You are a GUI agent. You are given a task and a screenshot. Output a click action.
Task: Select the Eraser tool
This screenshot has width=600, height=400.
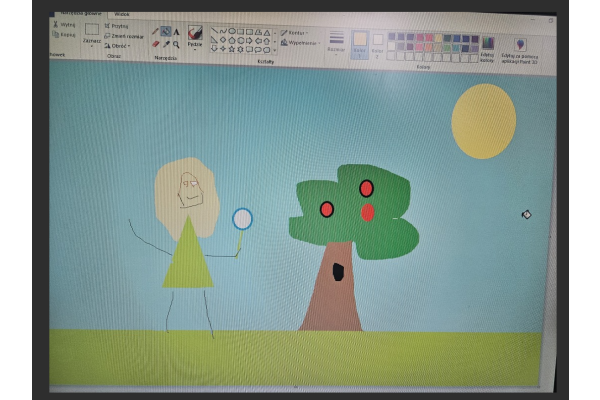155,43
